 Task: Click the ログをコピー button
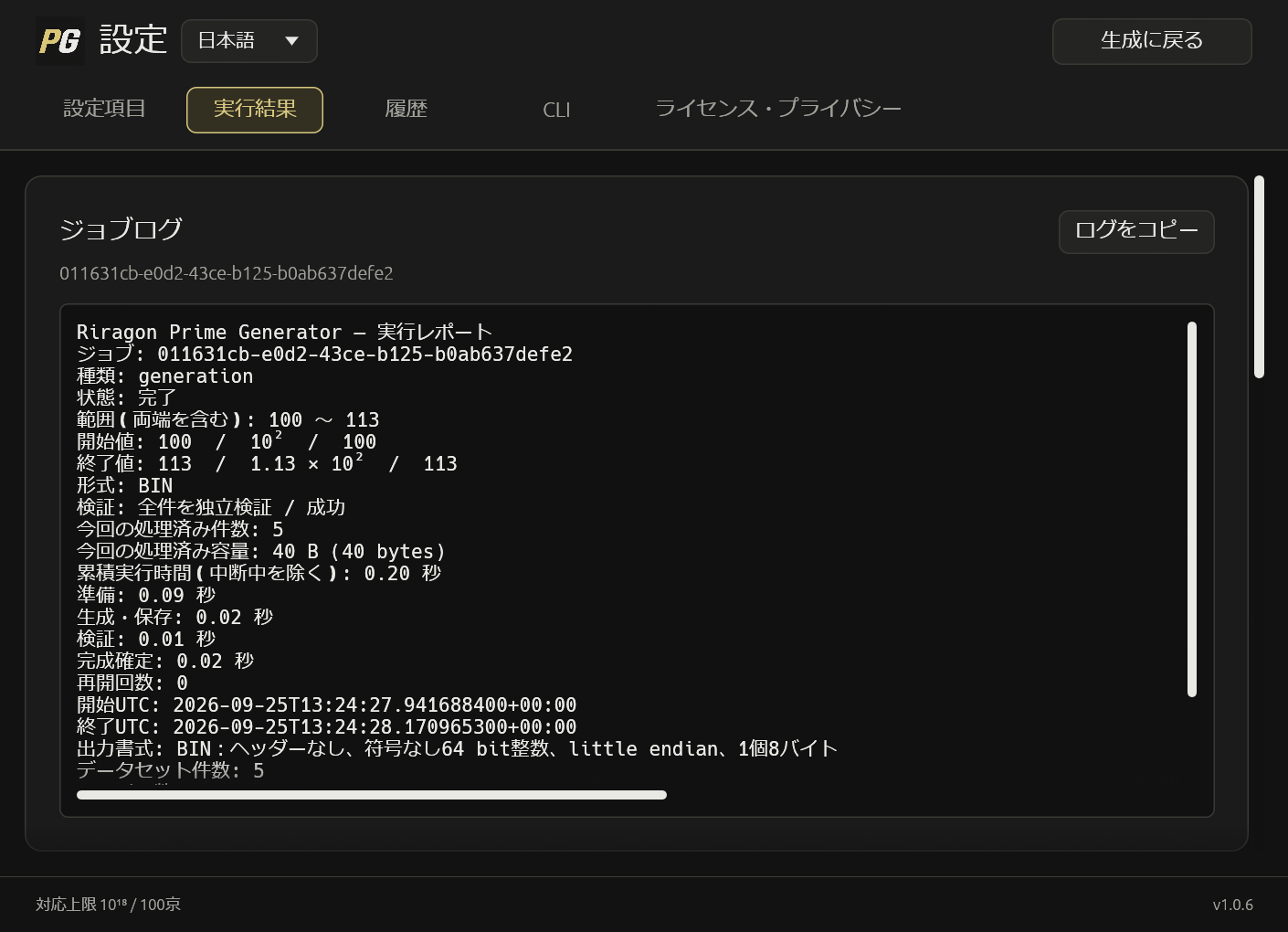[1136, 231]
